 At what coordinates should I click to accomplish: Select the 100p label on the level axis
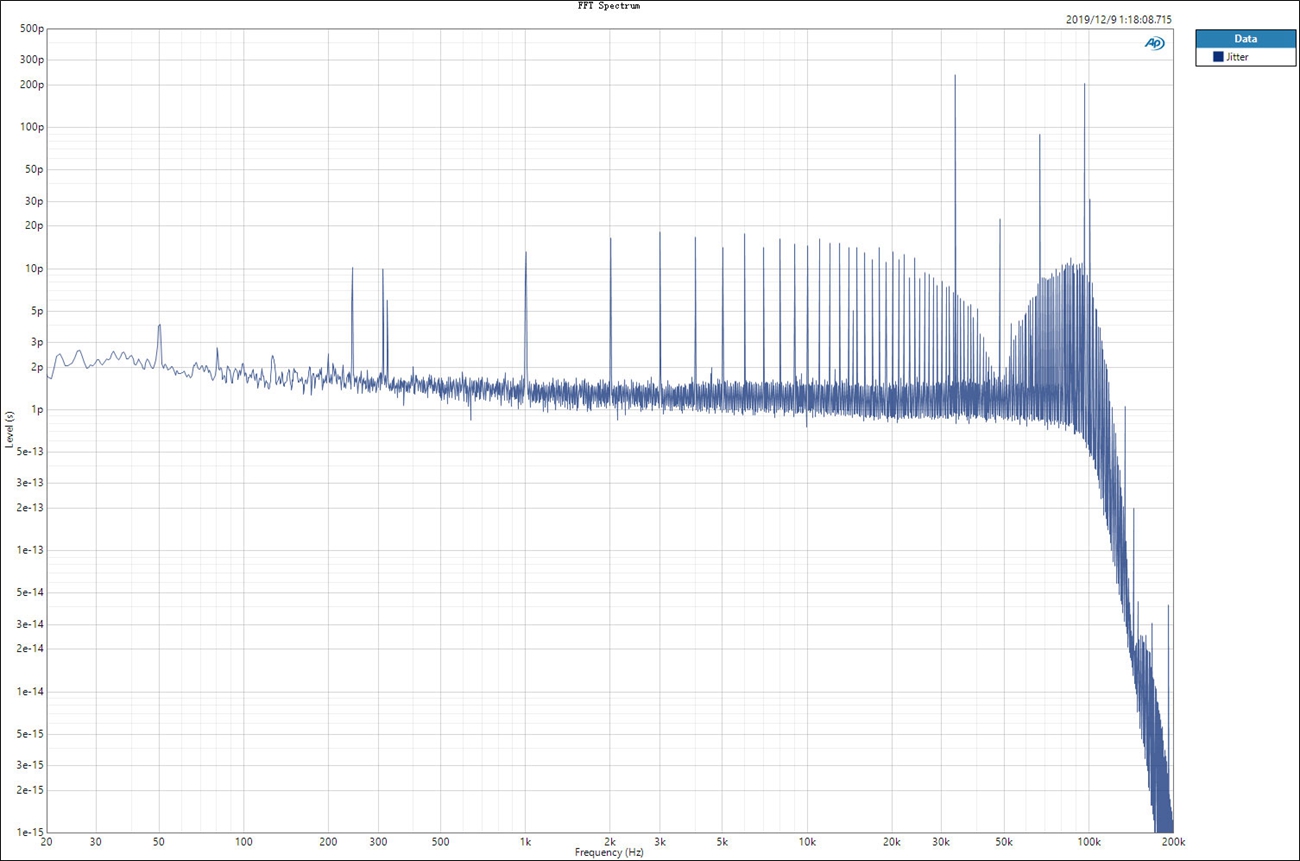click(34, 127)
